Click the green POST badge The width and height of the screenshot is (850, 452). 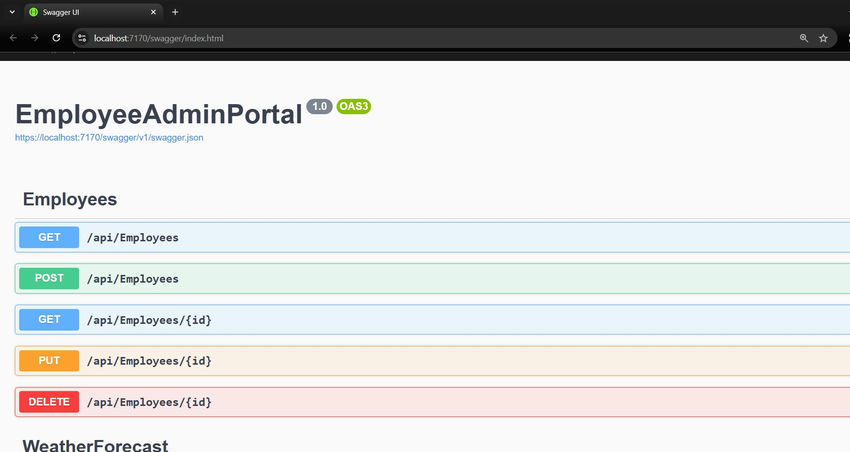coord(49,279)
